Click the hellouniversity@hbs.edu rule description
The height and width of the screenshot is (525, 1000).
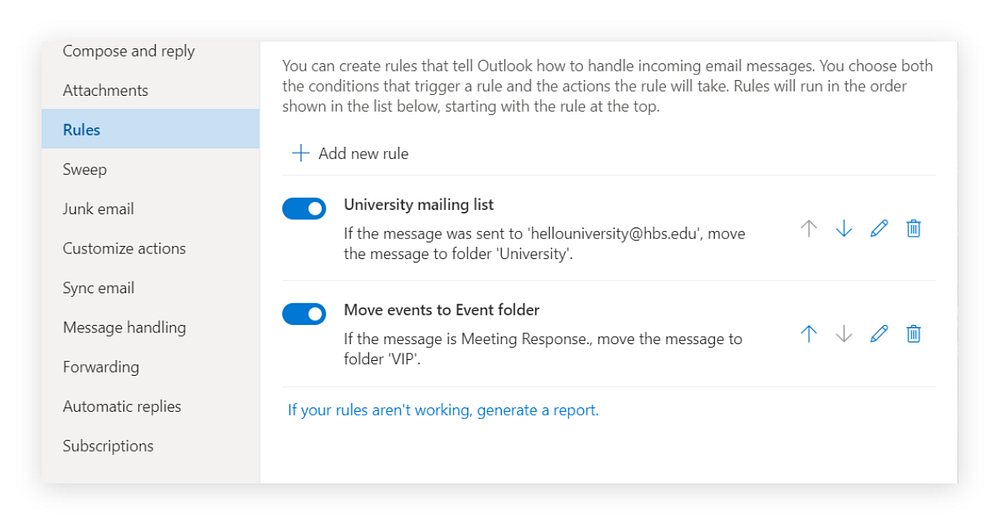544,244
